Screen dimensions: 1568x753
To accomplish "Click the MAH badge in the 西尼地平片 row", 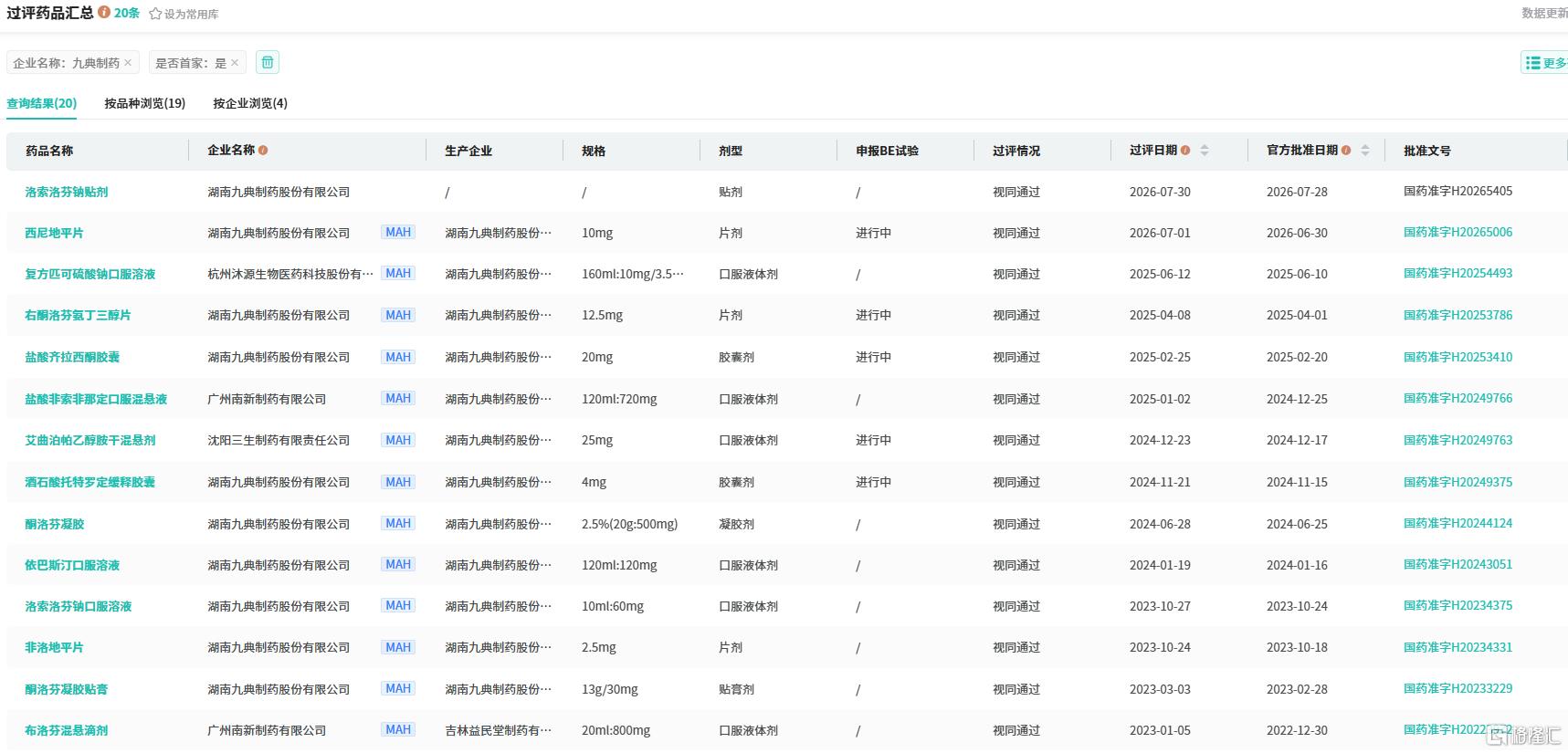I will 398,233.
